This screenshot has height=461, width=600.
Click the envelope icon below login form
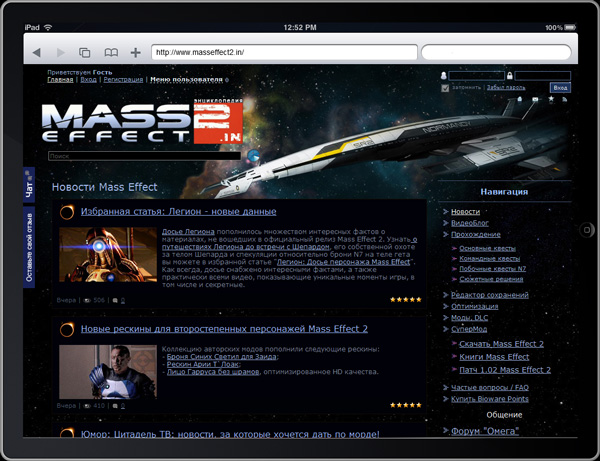[x=535, y=99]
